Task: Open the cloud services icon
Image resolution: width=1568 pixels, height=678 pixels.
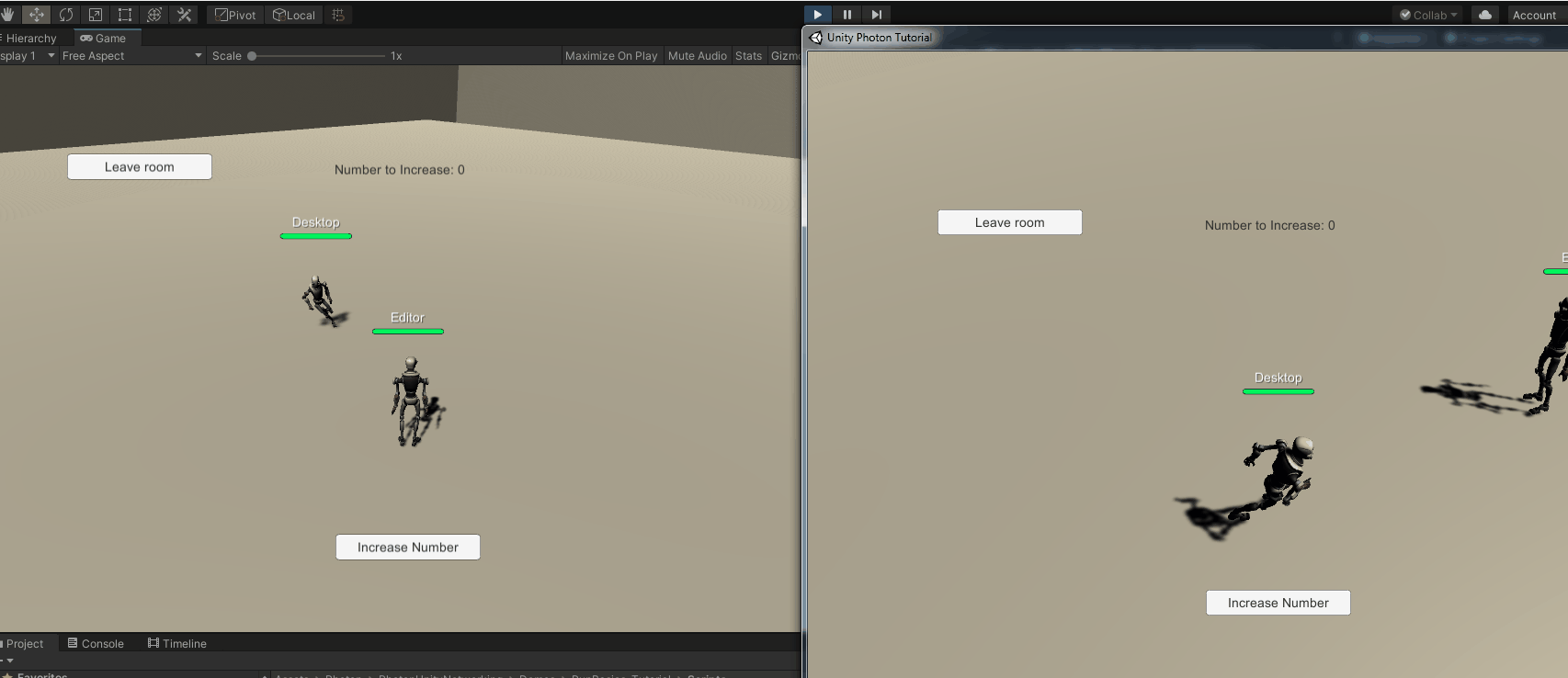Action: click(1485, 15)
